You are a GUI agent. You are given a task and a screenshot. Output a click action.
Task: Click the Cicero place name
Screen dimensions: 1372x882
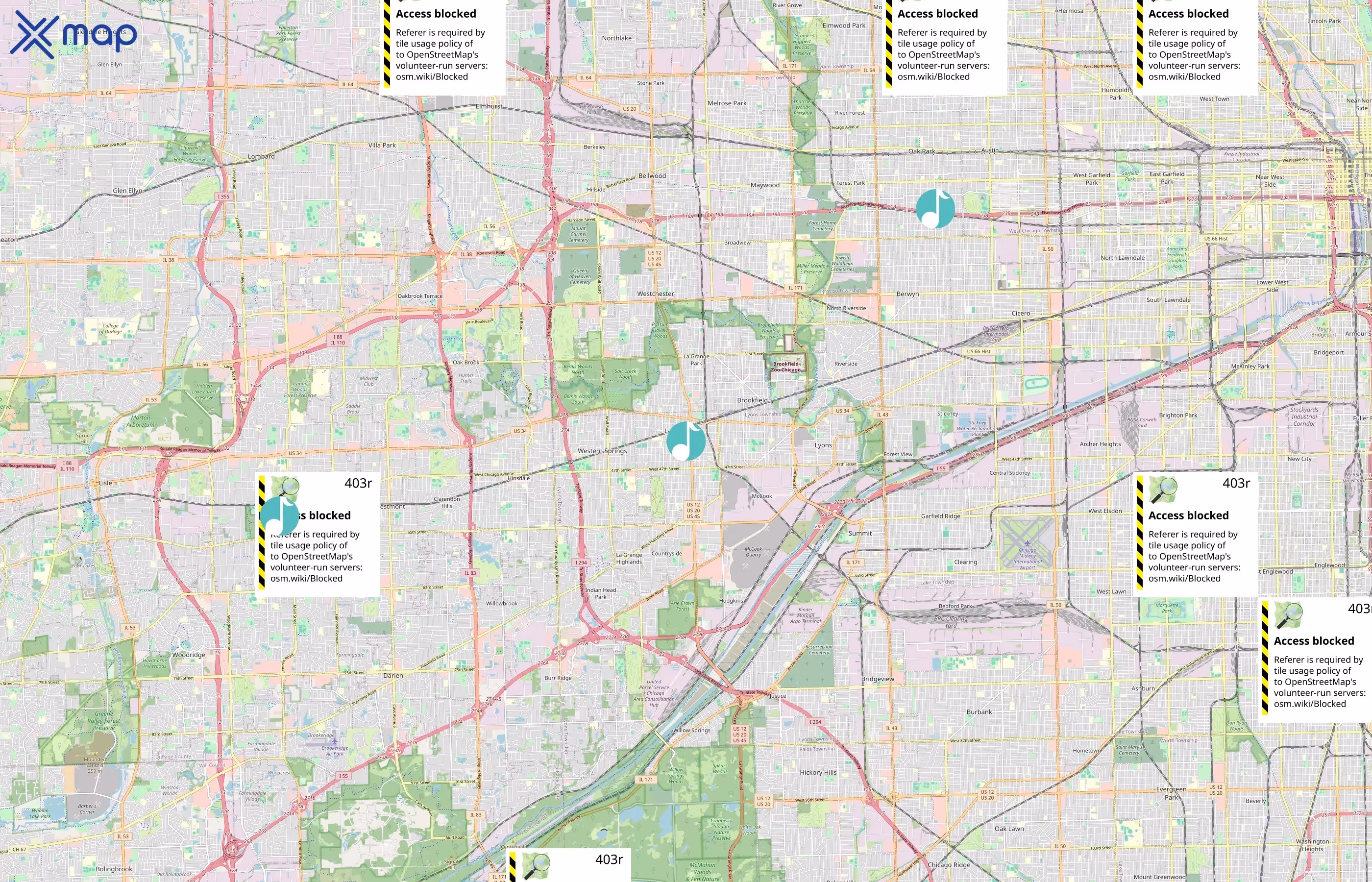pos(1021,313)
